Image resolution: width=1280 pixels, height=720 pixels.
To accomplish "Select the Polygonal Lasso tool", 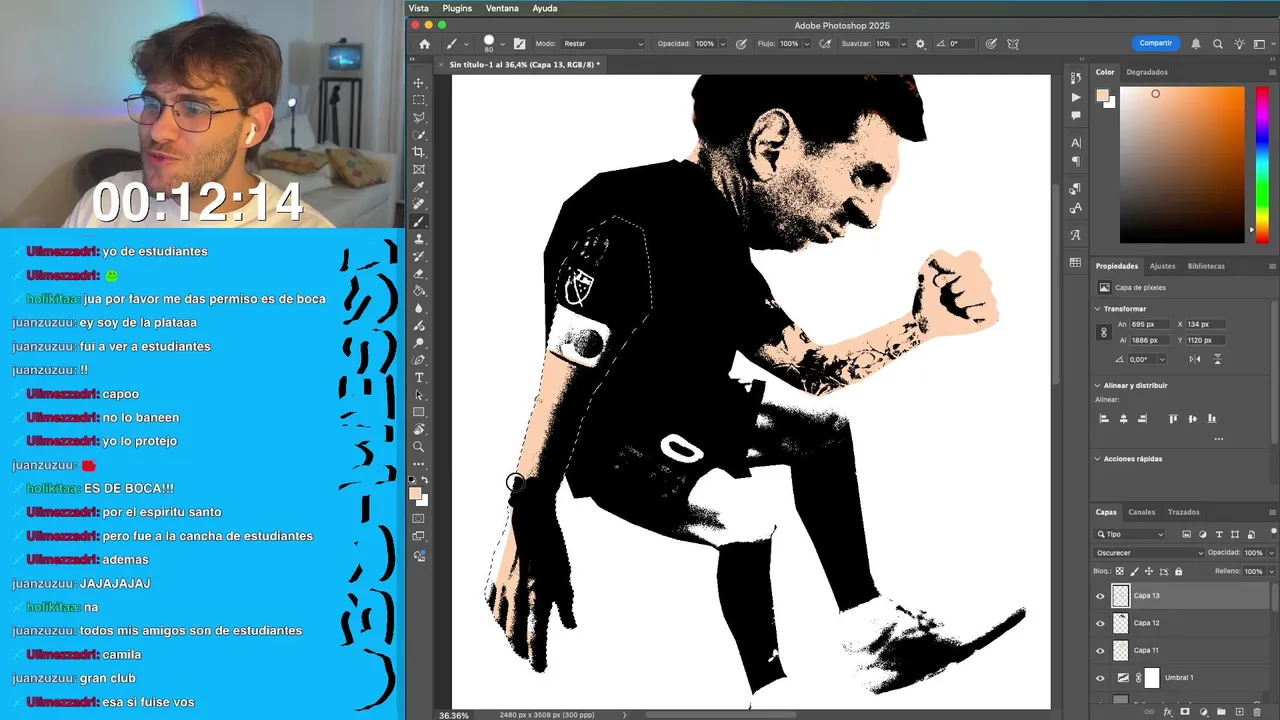I will 419,118.
